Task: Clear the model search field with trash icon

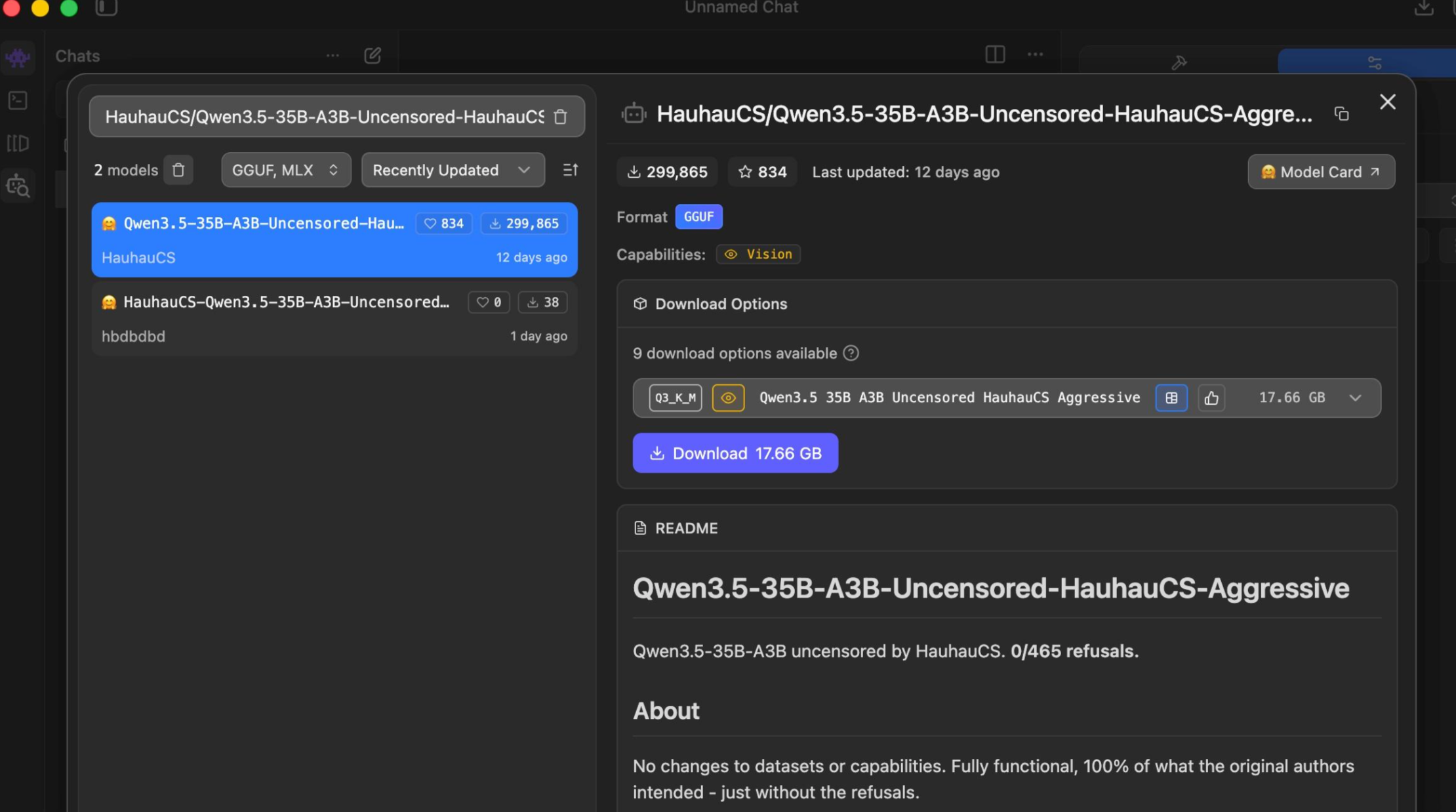Action: click(560, 117)
